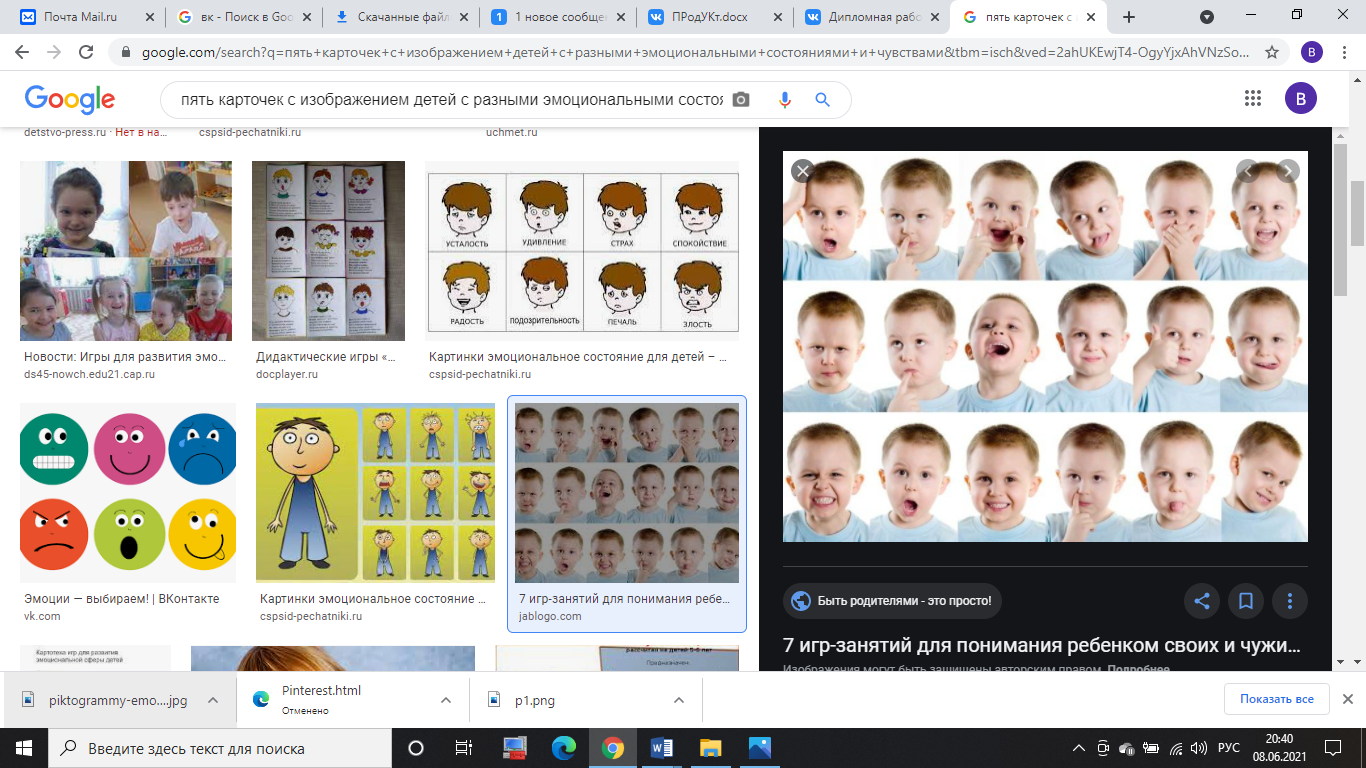Viewport: 1366px width, 768px height.
Task: Save the previewed image to collection
Action: [1246, 601]
